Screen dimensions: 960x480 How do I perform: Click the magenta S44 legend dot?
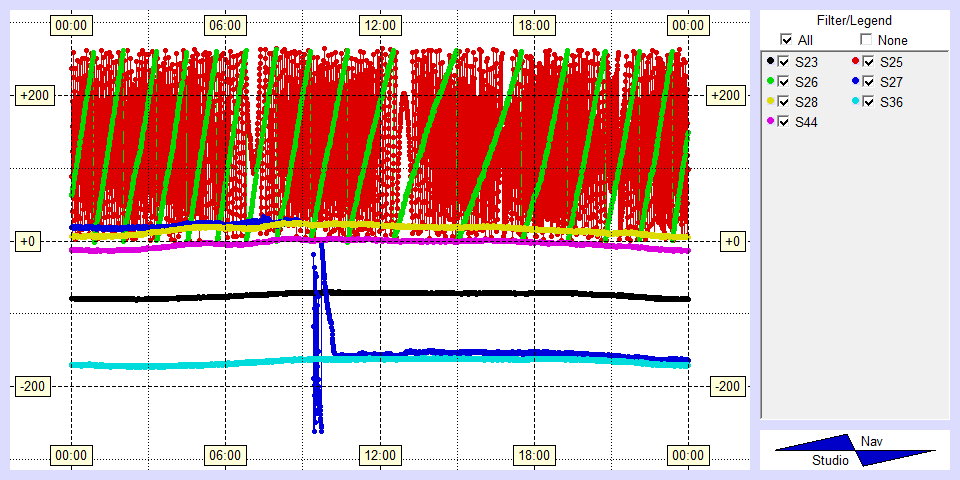point(769,122)
